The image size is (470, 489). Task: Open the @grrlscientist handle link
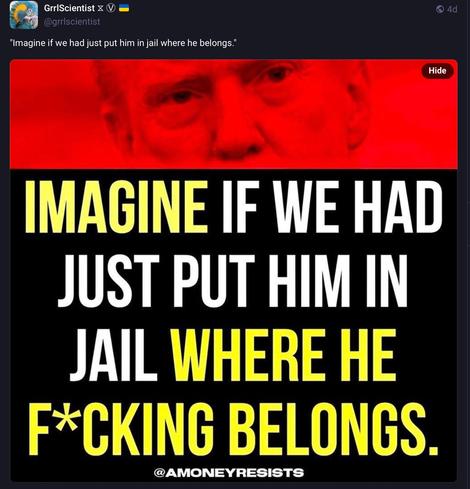pos(72,22)
